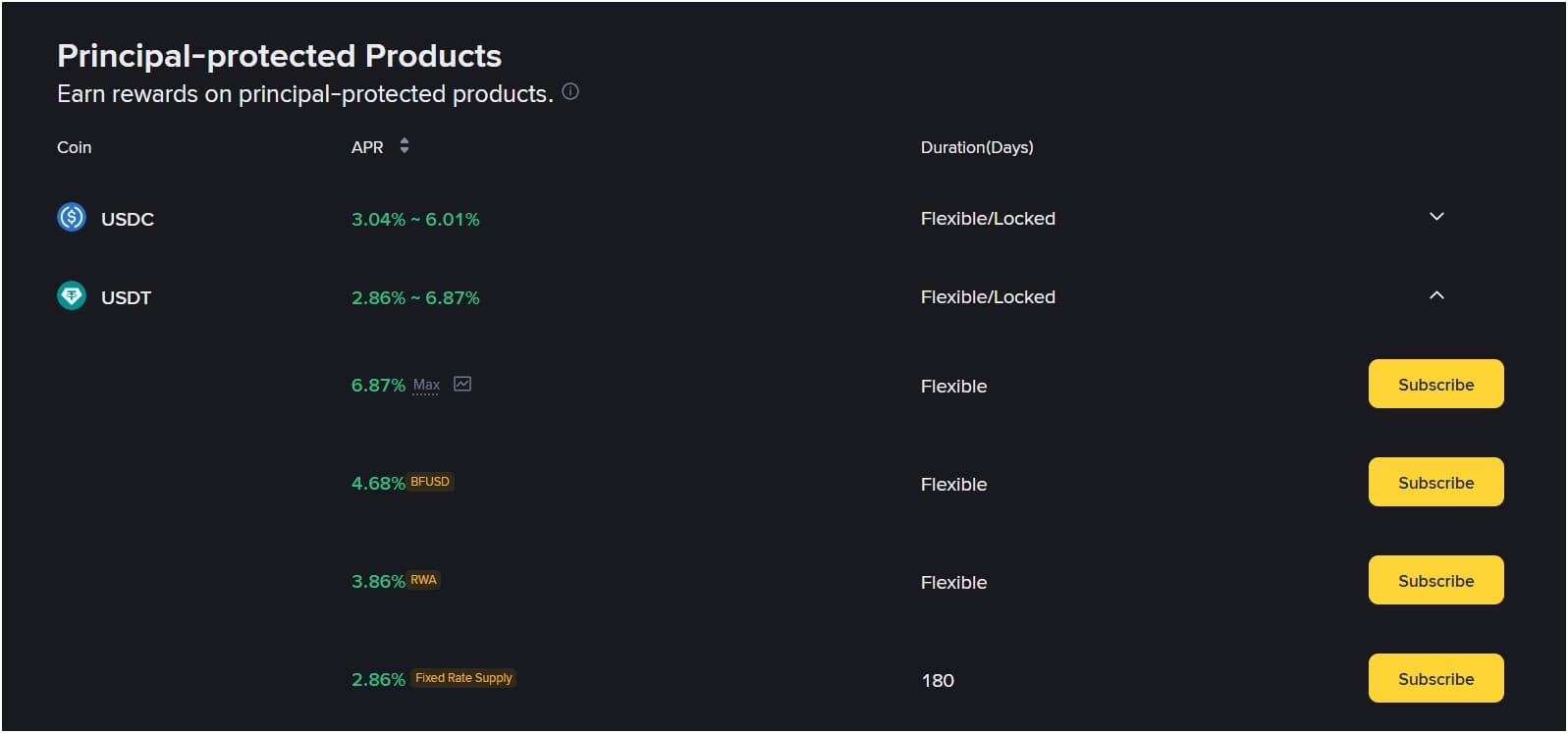Click the Flexible/Locked text on the USDT row

coord(987,296)
